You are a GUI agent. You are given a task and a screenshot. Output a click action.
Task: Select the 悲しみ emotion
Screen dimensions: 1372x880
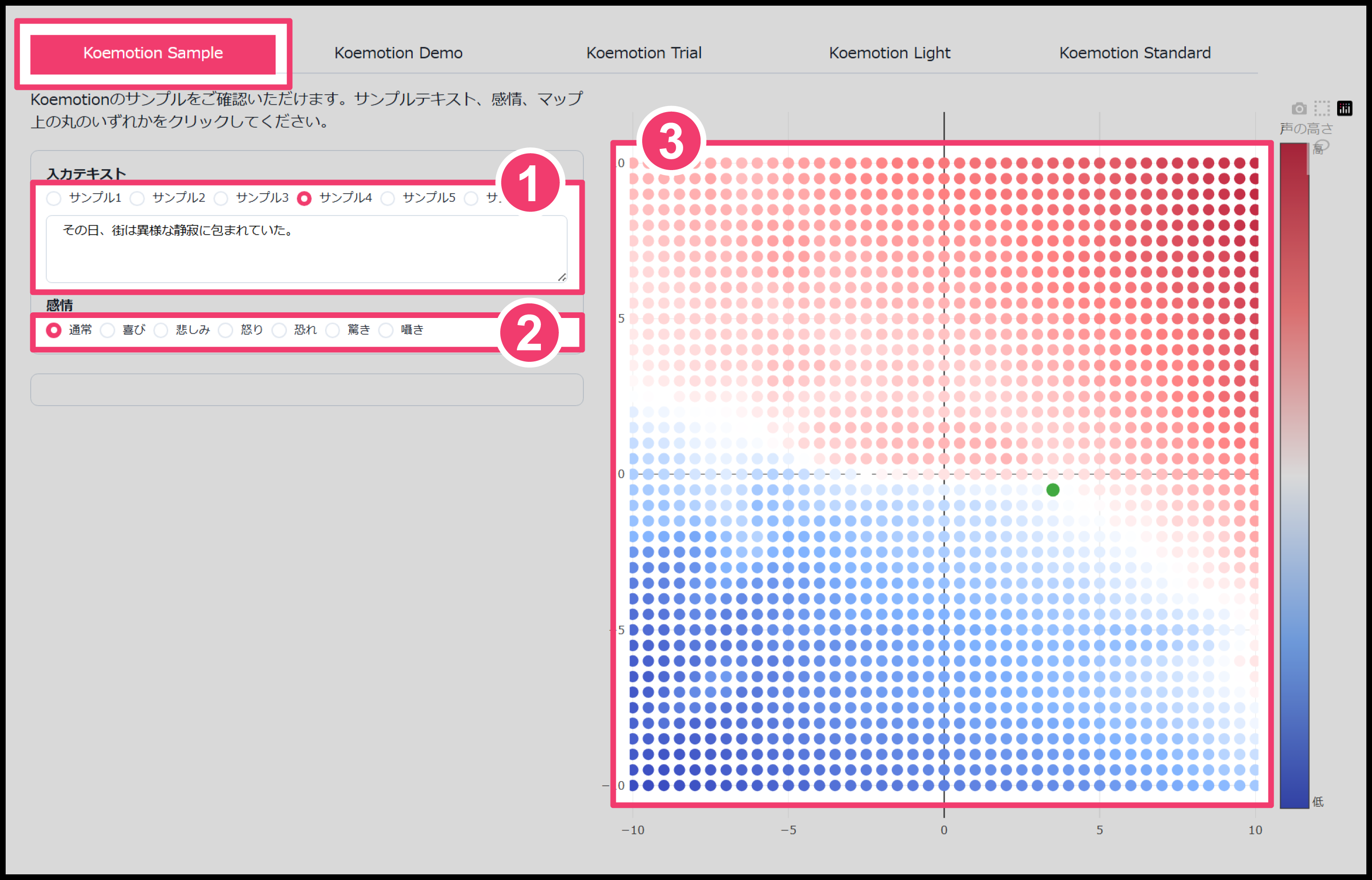[x=161, y=330]
